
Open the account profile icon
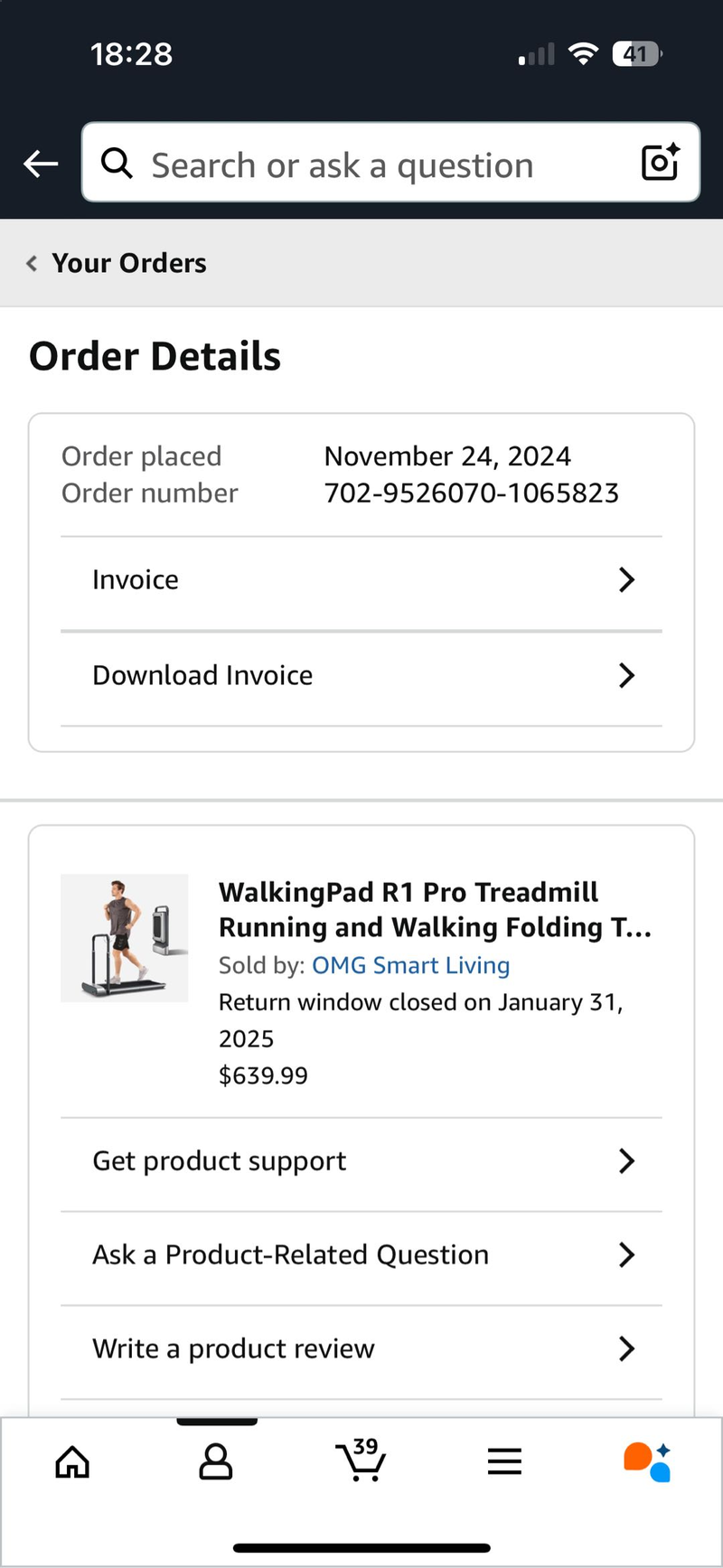(x=215, y=1460)
